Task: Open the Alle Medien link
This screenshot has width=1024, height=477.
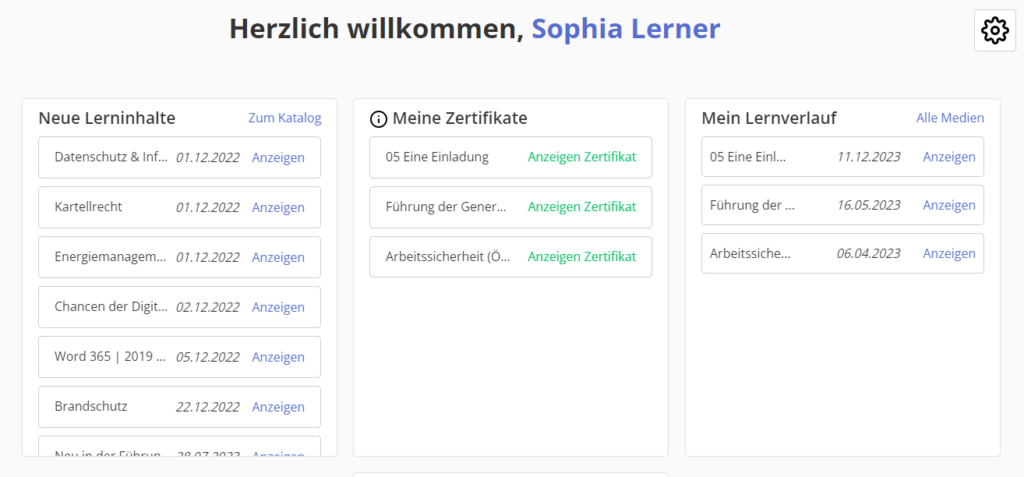Action: click(949, 118)
